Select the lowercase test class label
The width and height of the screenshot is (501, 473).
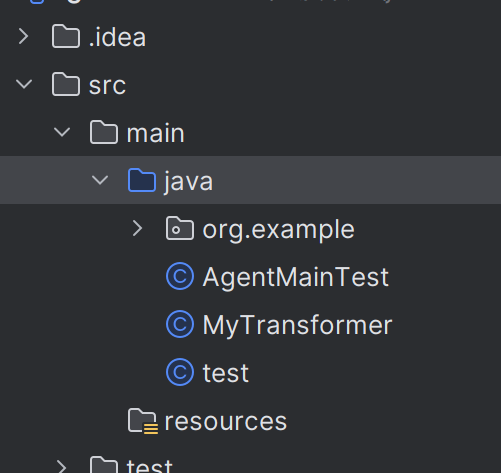coord(226,373)
